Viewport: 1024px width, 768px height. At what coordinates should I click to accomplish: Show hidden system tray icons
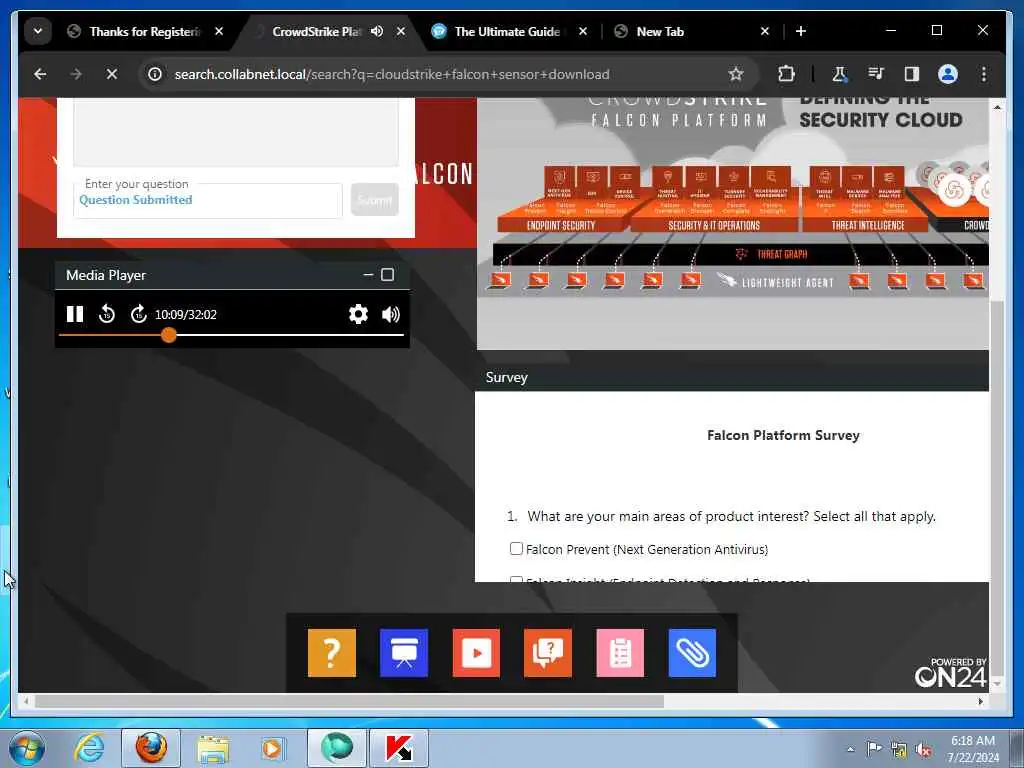[x=850, y=750]
